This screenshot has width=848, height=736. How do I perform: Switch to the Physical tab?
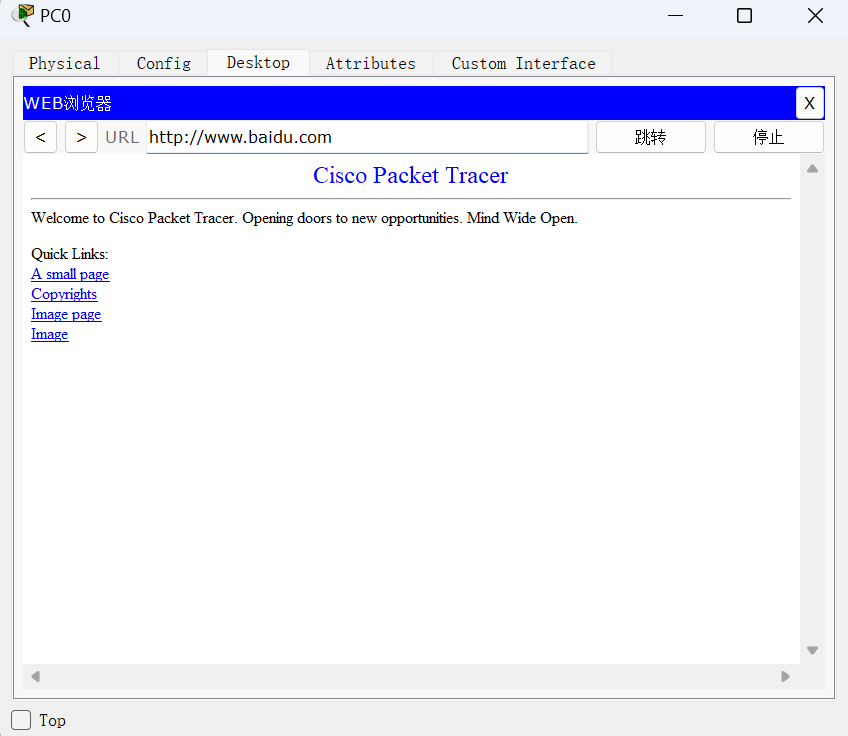tap(65, 63)
